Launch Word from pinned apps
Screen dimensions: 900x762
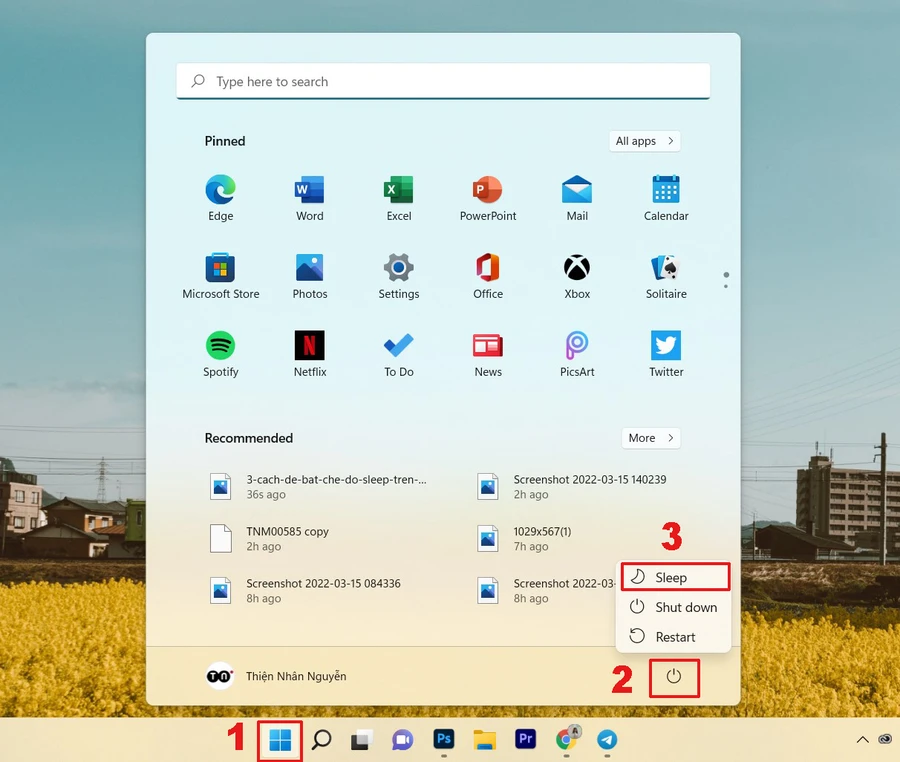point(309,198)
